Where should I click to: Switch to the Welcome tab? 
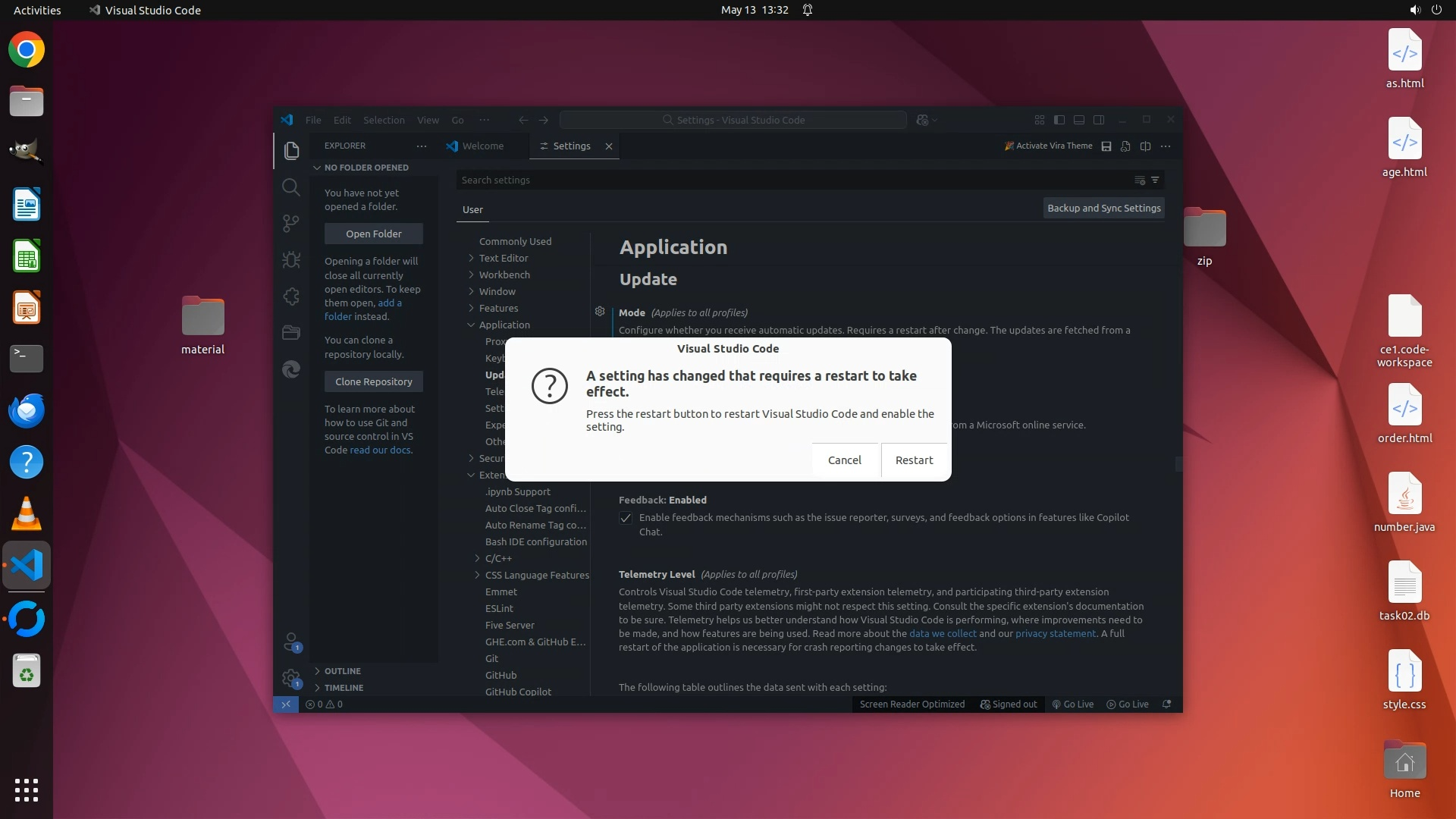[x=482, y=146]
